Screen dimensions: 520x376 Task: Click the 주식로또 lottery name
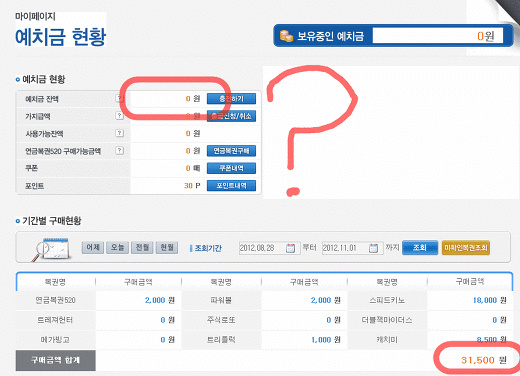[221, 320]
